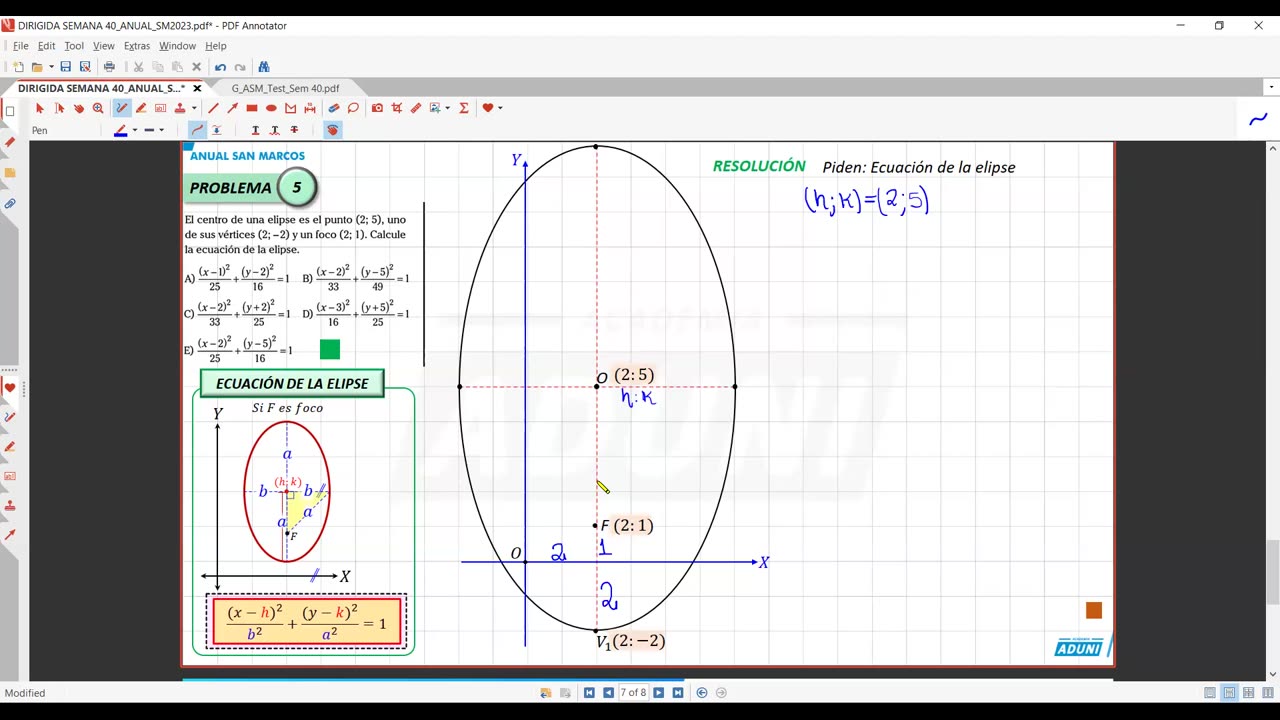The height and width of the screenshot is (720, 1280).
Task: Open the Extras menu
Action: pyautogui.click(x=137, y=46)
